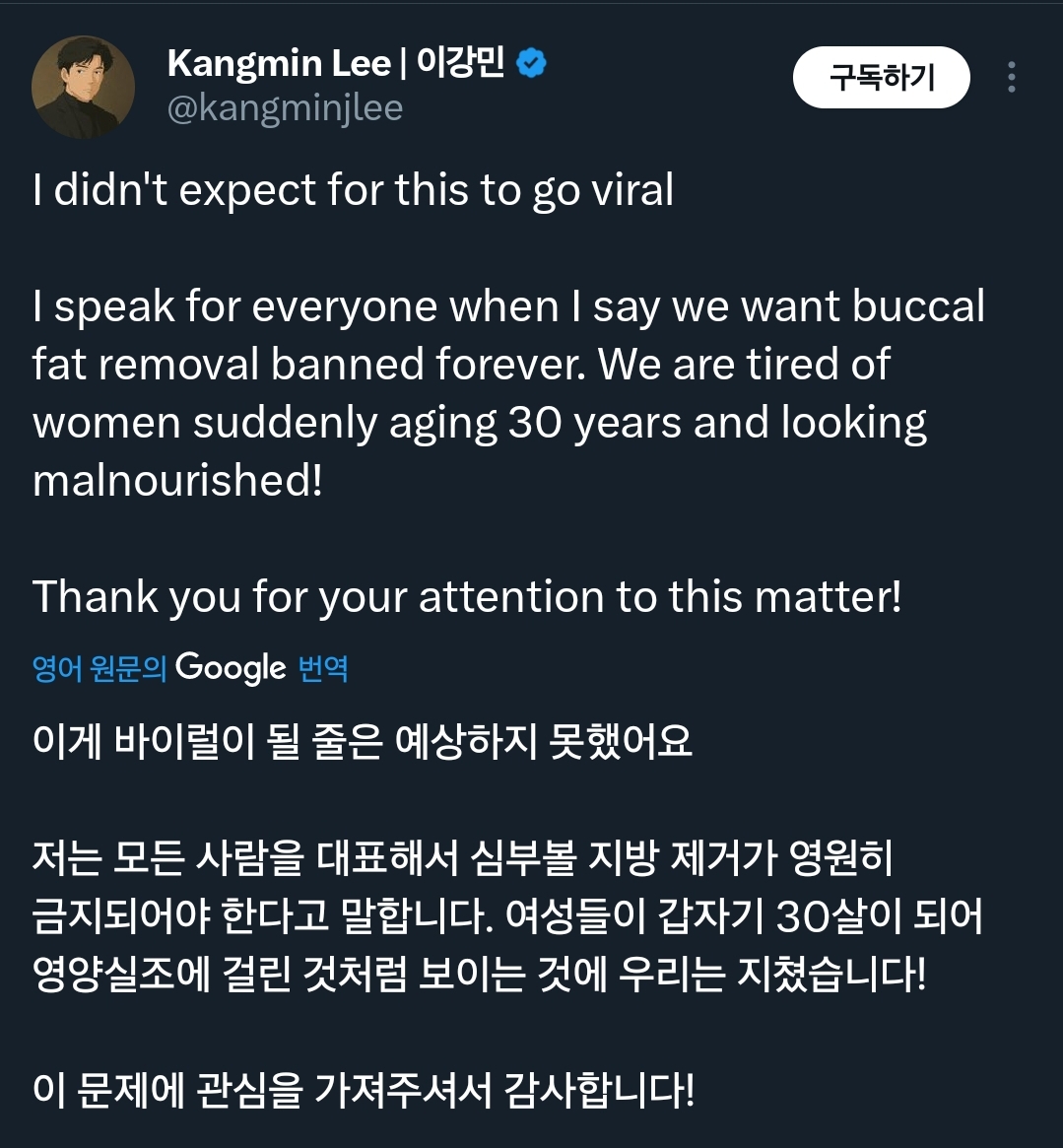Image resolution: width=1063 pixels, height=1148 pixels.
Task: Click the Korean name 이강민 in header
Action: pyautogui.click(x=460, y=64)
